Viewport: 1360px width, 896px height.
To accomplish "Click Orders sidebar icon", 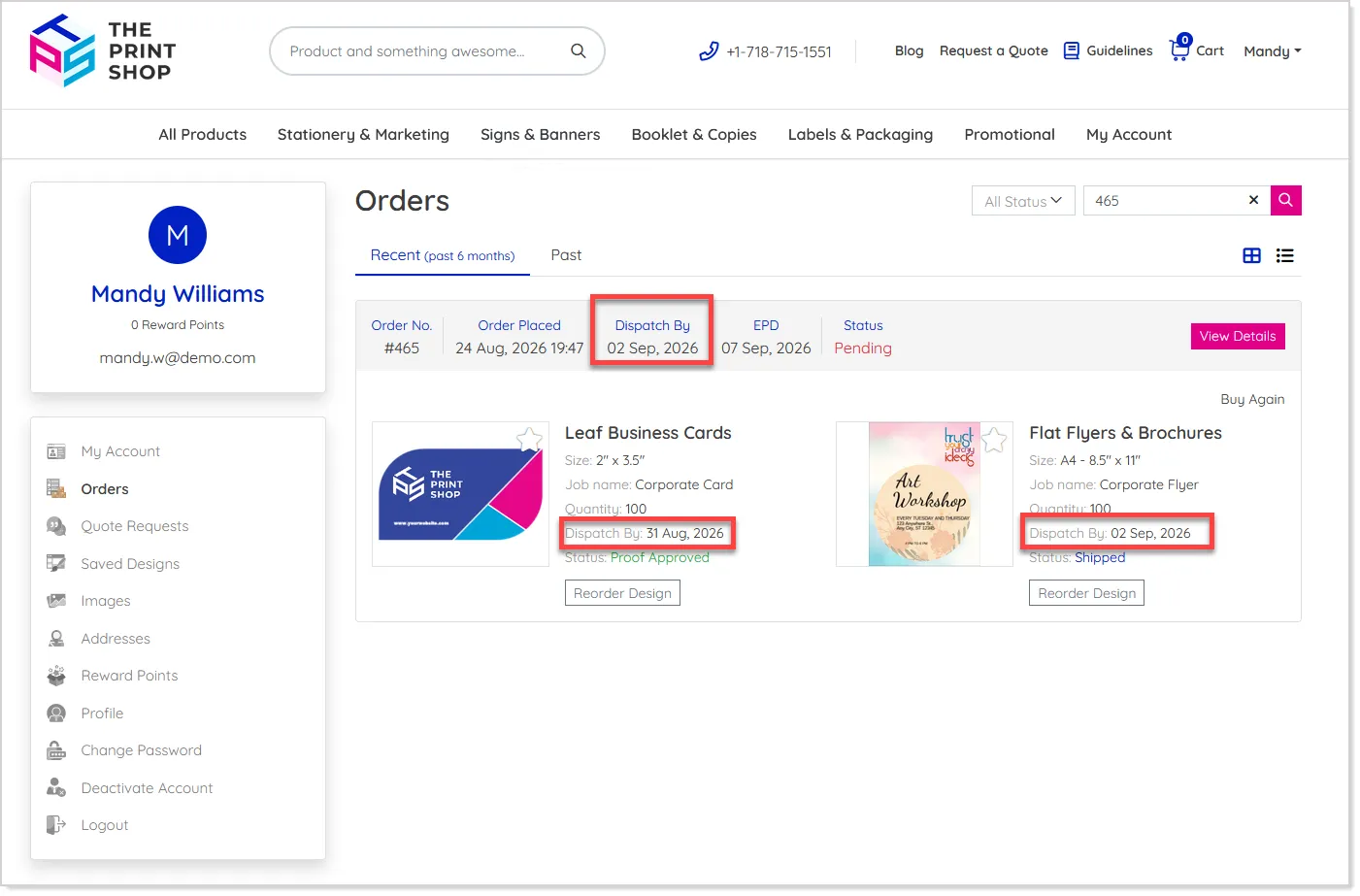I will pyautogui.click(x=56, y=489).
